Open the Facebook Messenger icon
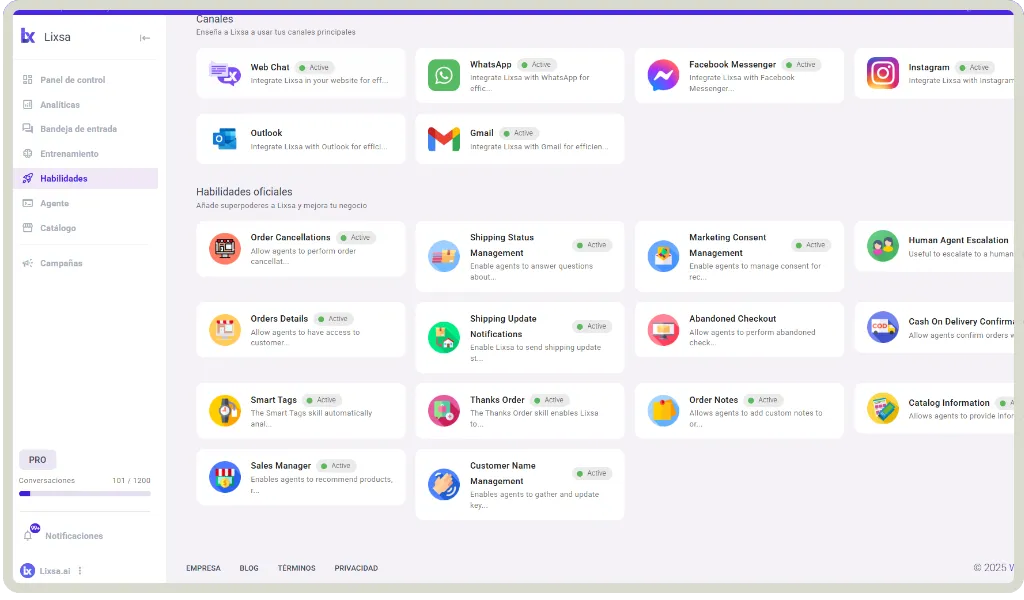The width and height of the screenshot is (1024, 600). coord(663,75)
